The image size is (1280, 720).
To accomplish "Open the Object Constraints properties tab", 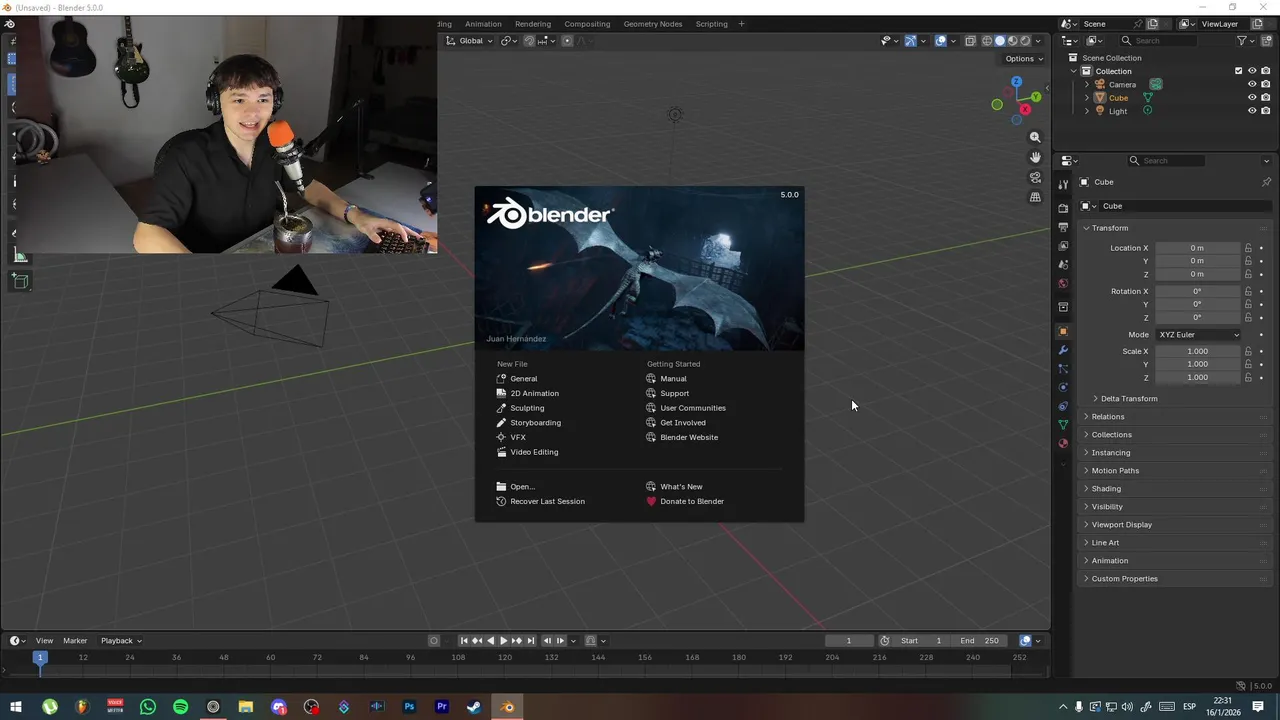I will click(x=1063, y=406).
